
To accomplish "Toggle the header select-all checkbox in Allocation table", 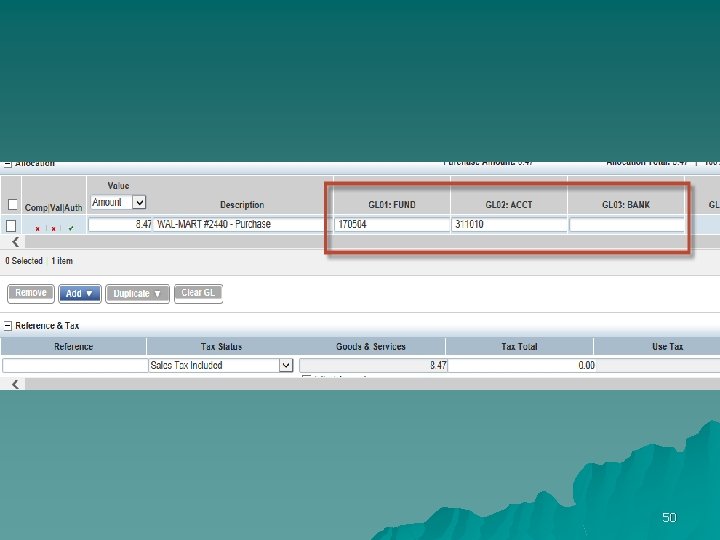I will [13, 204].
